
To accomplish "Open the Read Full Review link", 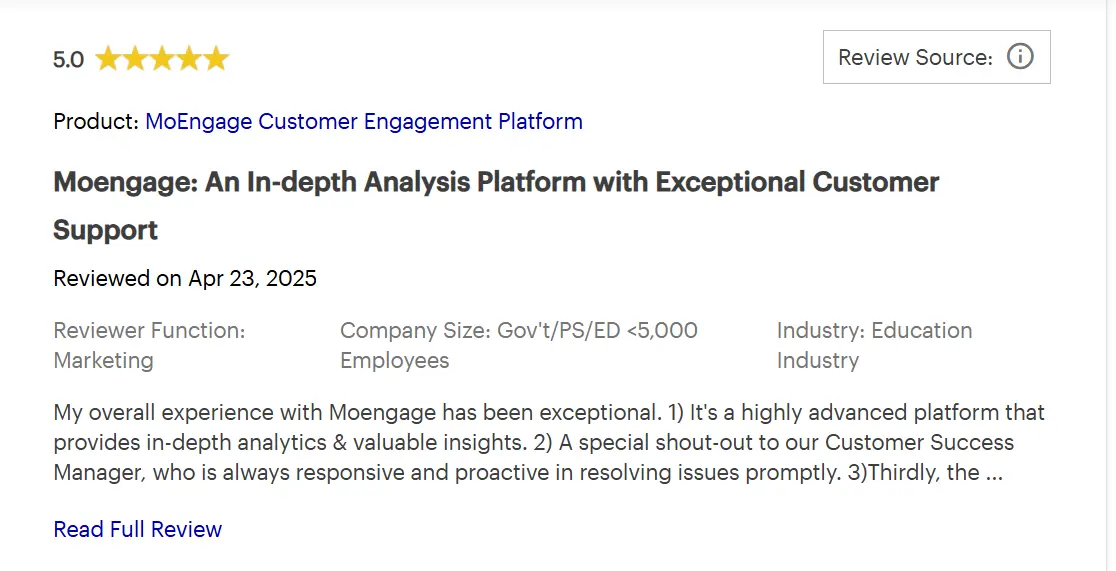I will click(137, 529).
